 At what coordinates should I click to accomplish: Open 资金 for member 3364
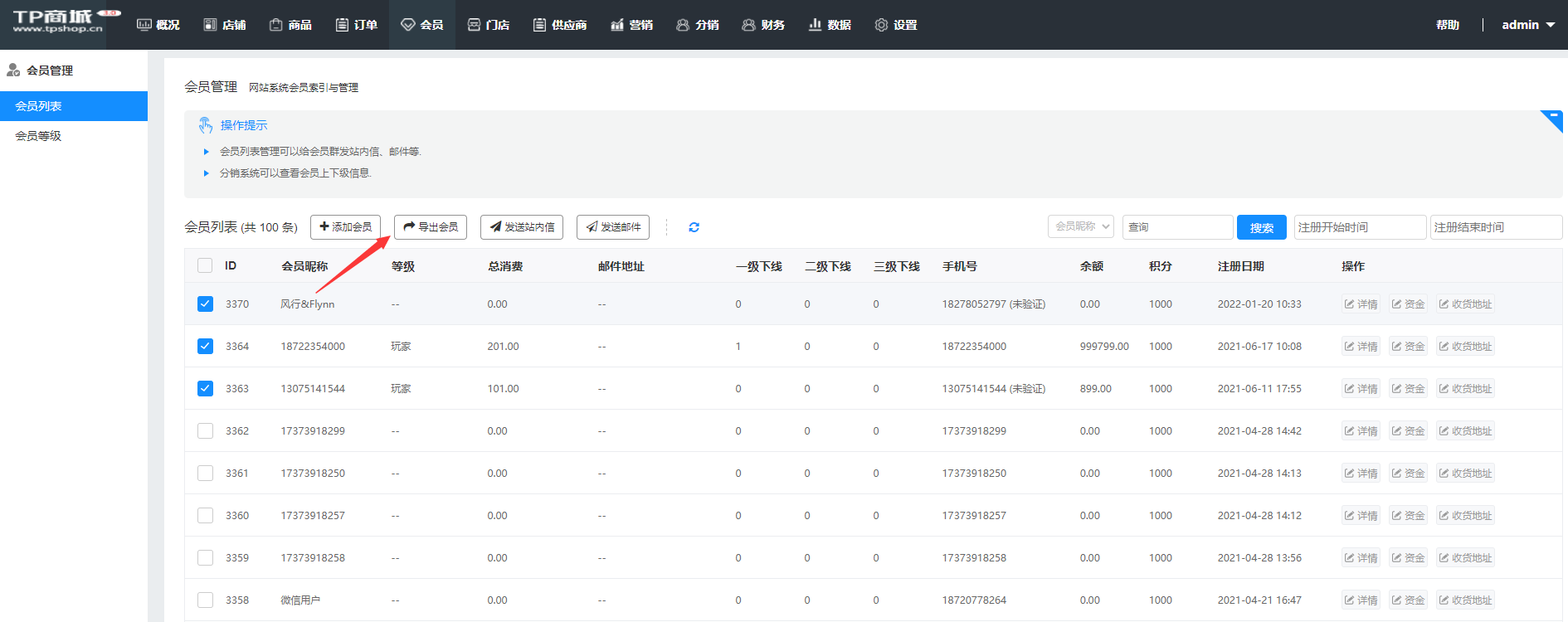tap(1408, 347)
